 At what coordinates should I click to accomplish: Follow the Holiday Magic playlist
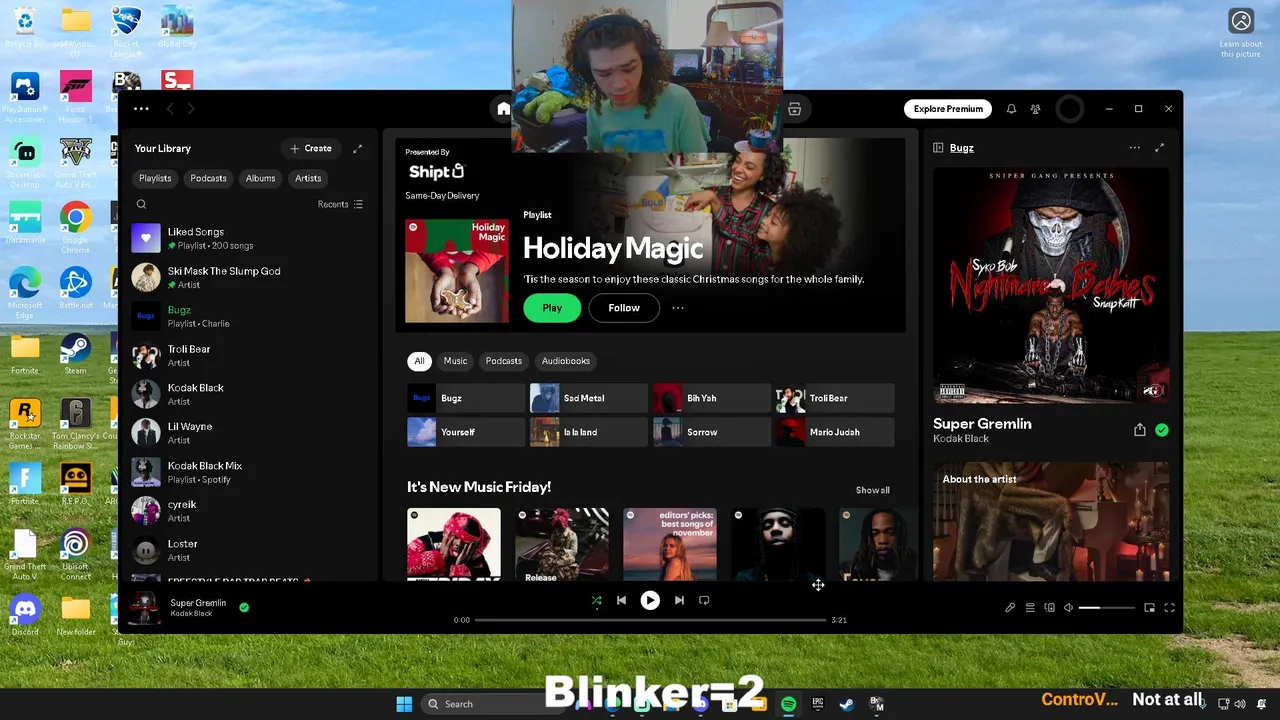pos(624,308)
